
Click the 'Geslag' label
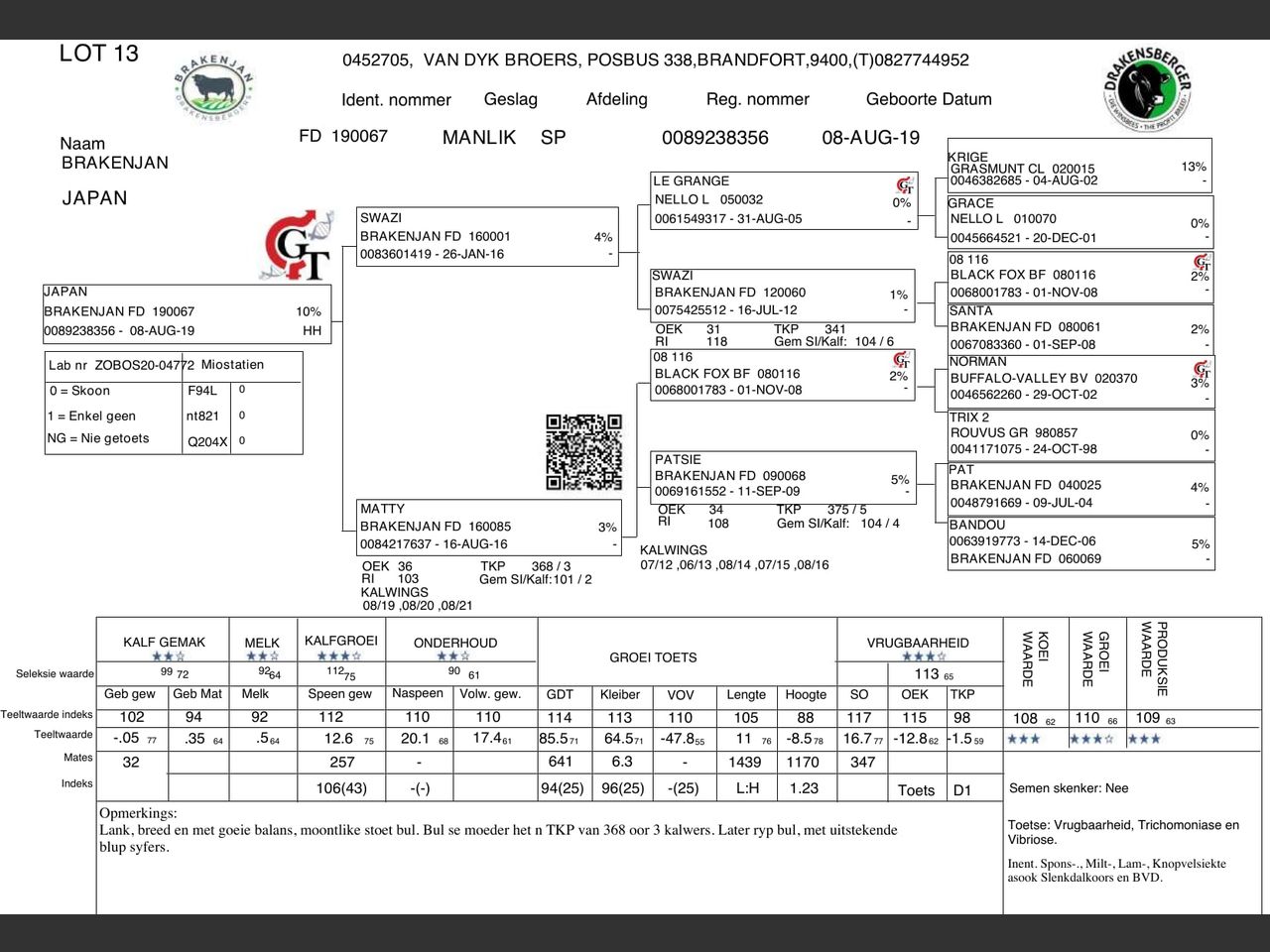coord(511,99)
